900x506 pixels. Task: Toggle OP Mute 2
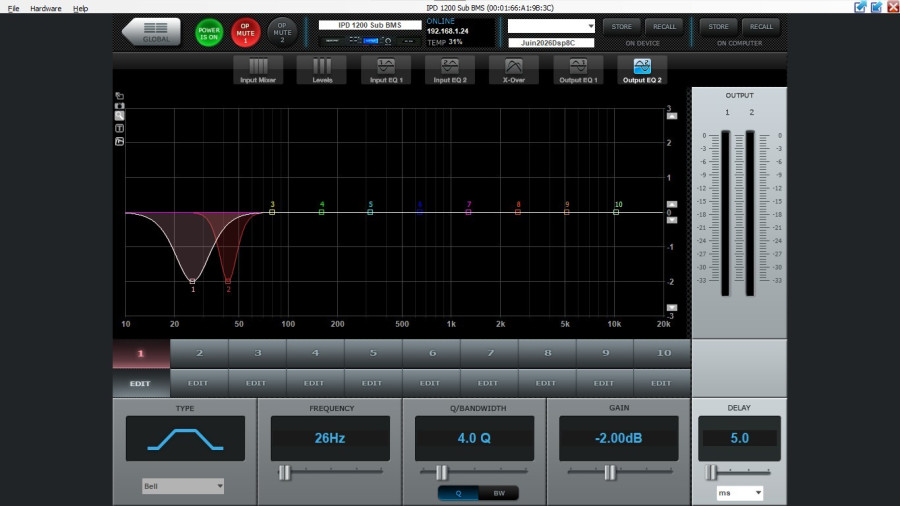[282, 33]
